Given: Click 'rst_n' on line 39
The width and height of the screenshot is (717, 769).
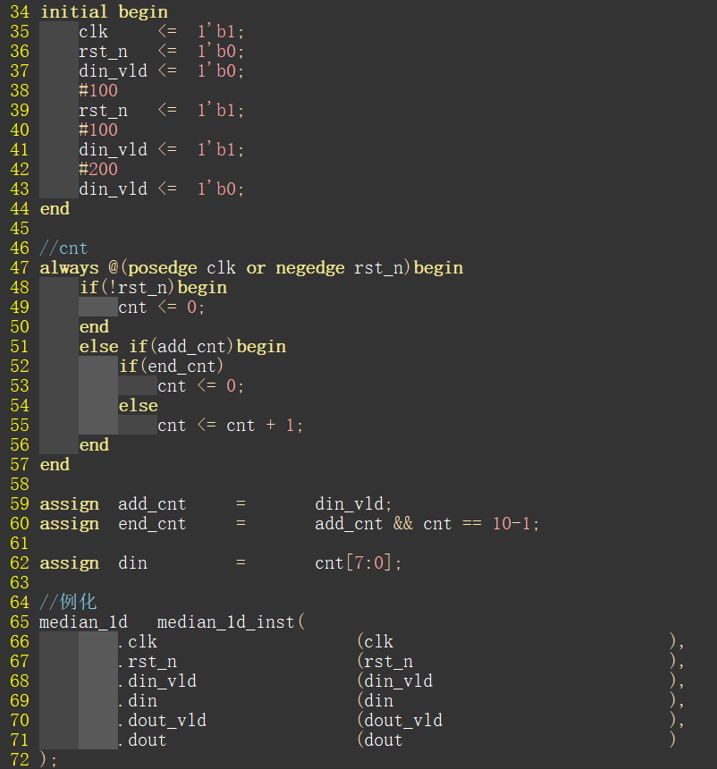Looking at the screenshot, I should tap(103, 110).
